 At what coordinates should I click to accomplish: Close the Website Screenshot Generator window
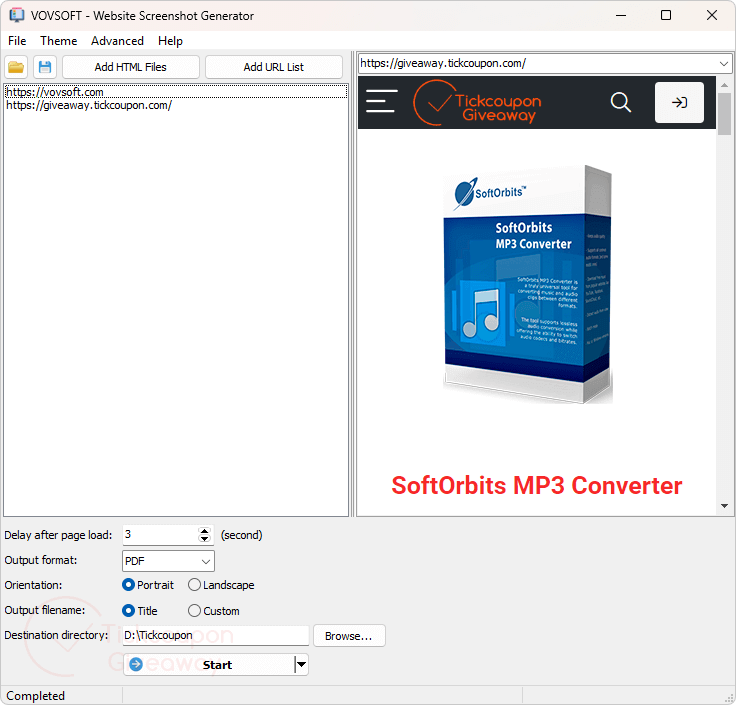[x=712, y=15]
